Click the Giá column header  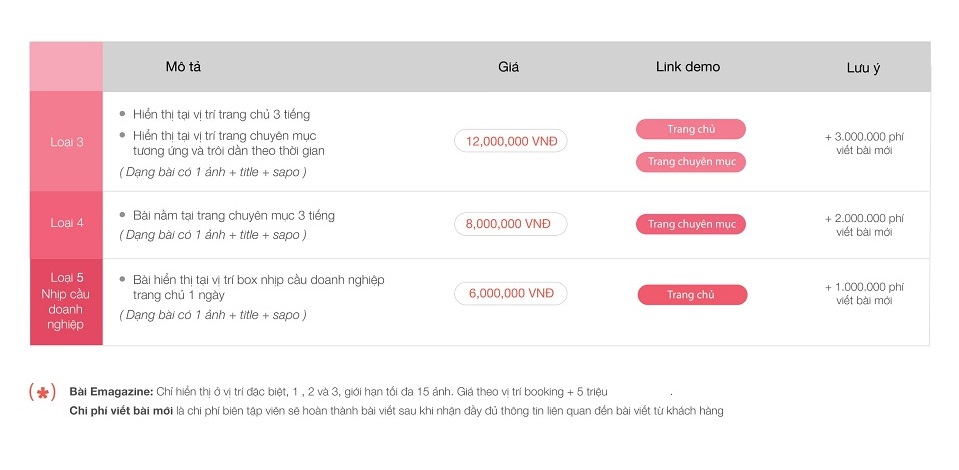pyautogui.click(x=509, y=67)
